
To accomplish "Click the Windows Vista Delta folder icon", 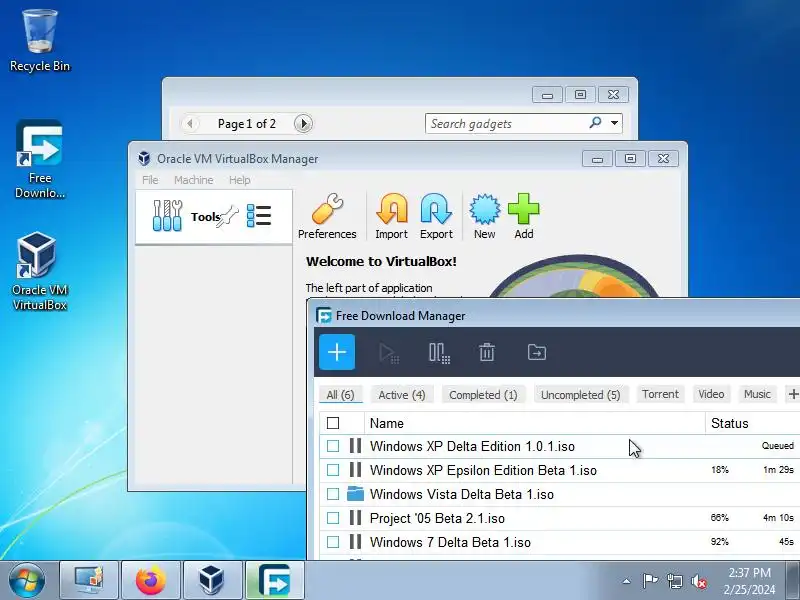I will pyautogui.click(x=355, y=494).
